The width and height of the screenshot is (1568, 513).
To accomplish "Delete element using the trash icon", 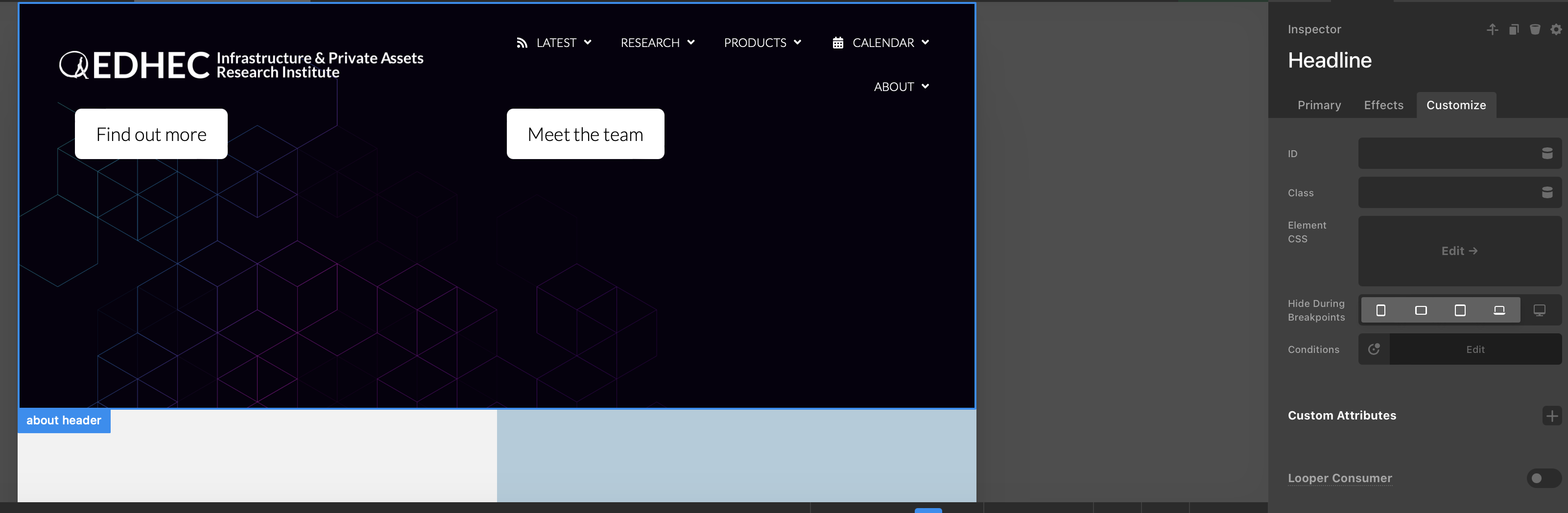I will 1535,29.
